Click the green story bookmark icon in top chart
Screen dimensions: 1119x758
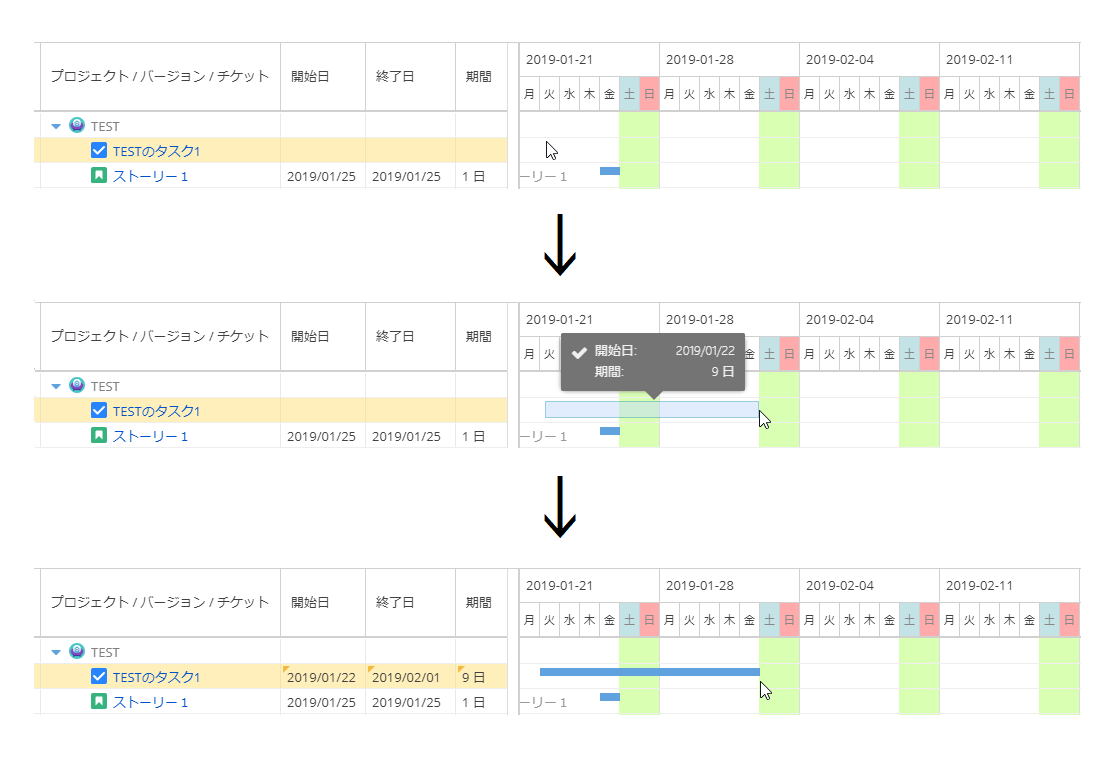pos(99,176)
